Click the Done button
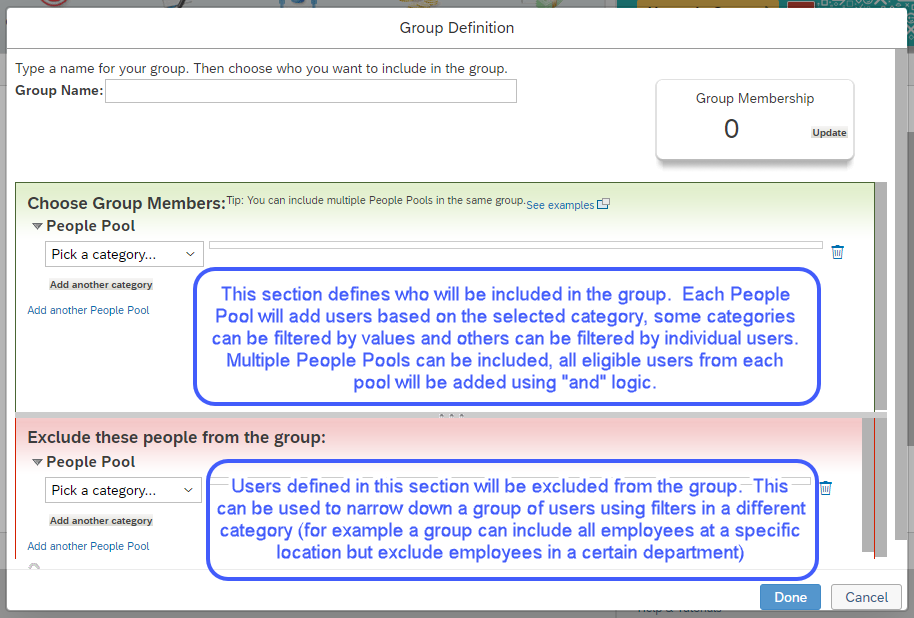 [x=790, y=597]
